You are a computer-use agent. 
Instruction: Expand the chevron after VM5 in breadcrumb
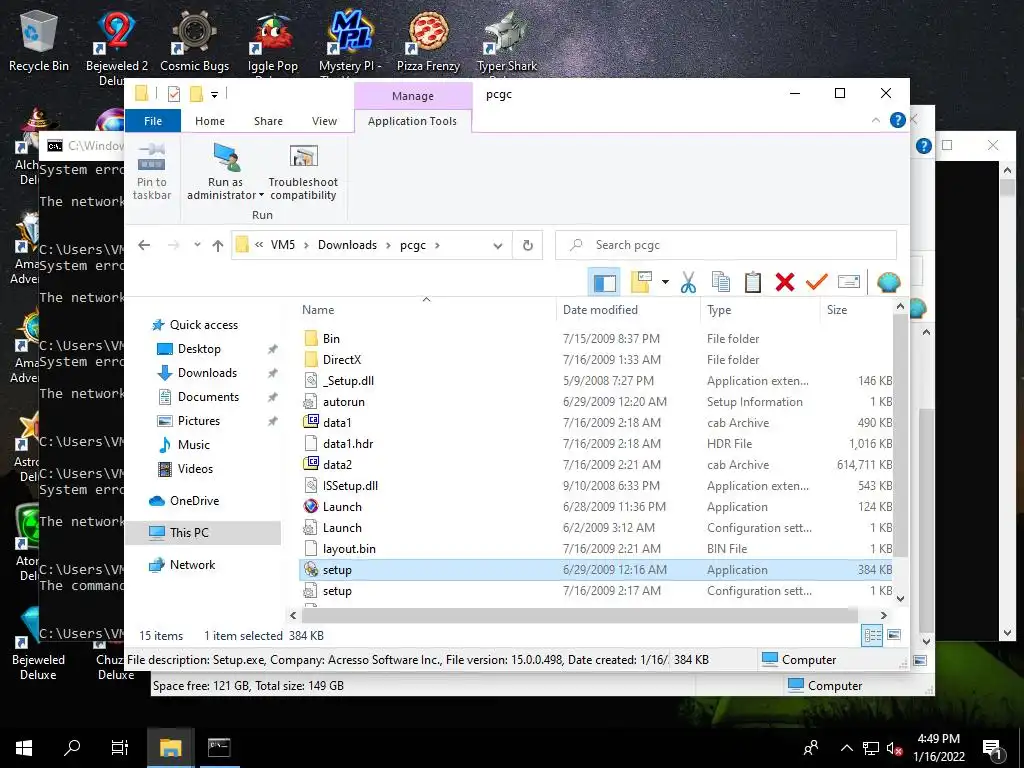(x=306, y=246)
